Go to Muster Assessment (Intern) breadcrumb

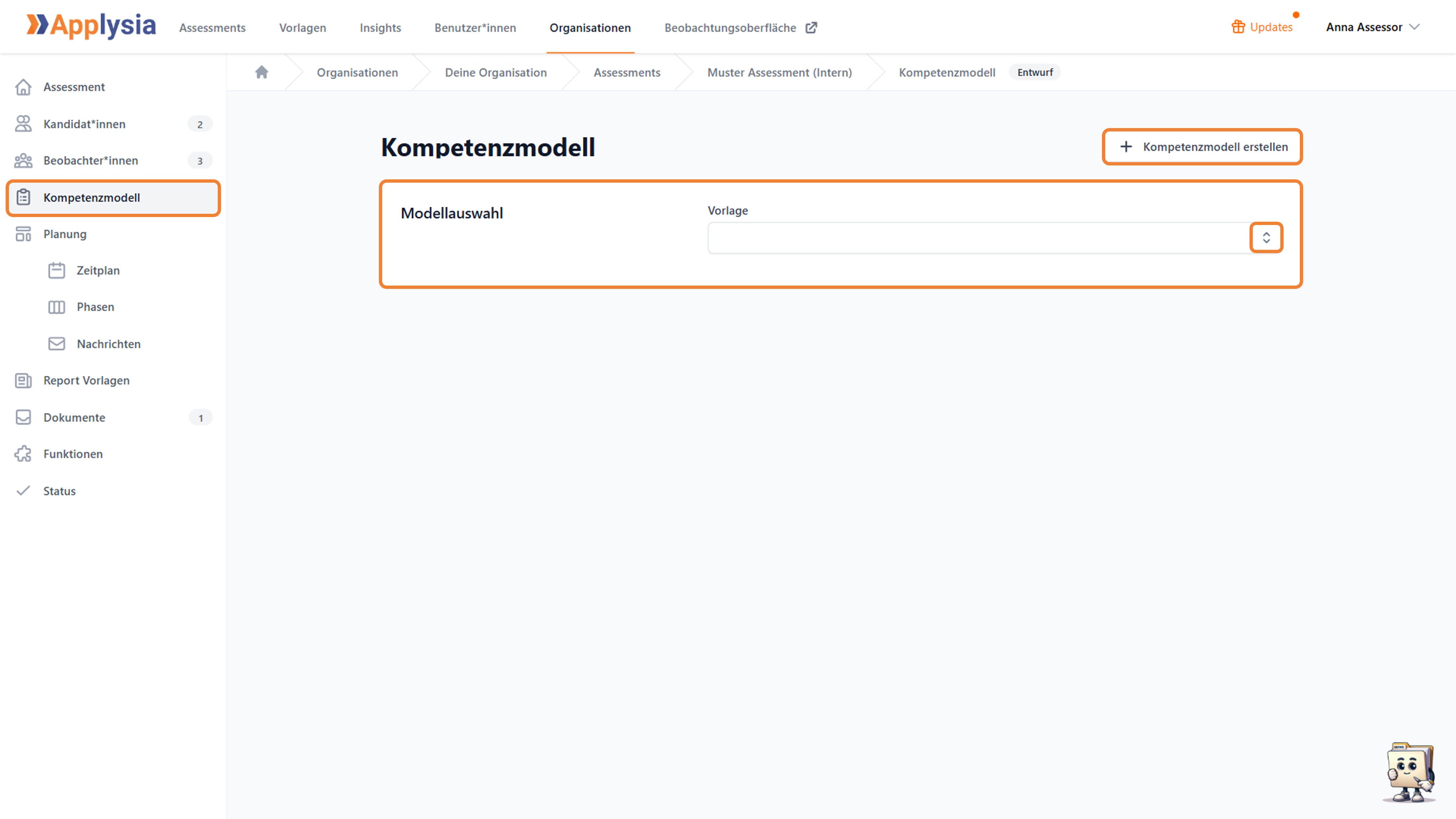[x=779, y=72]
